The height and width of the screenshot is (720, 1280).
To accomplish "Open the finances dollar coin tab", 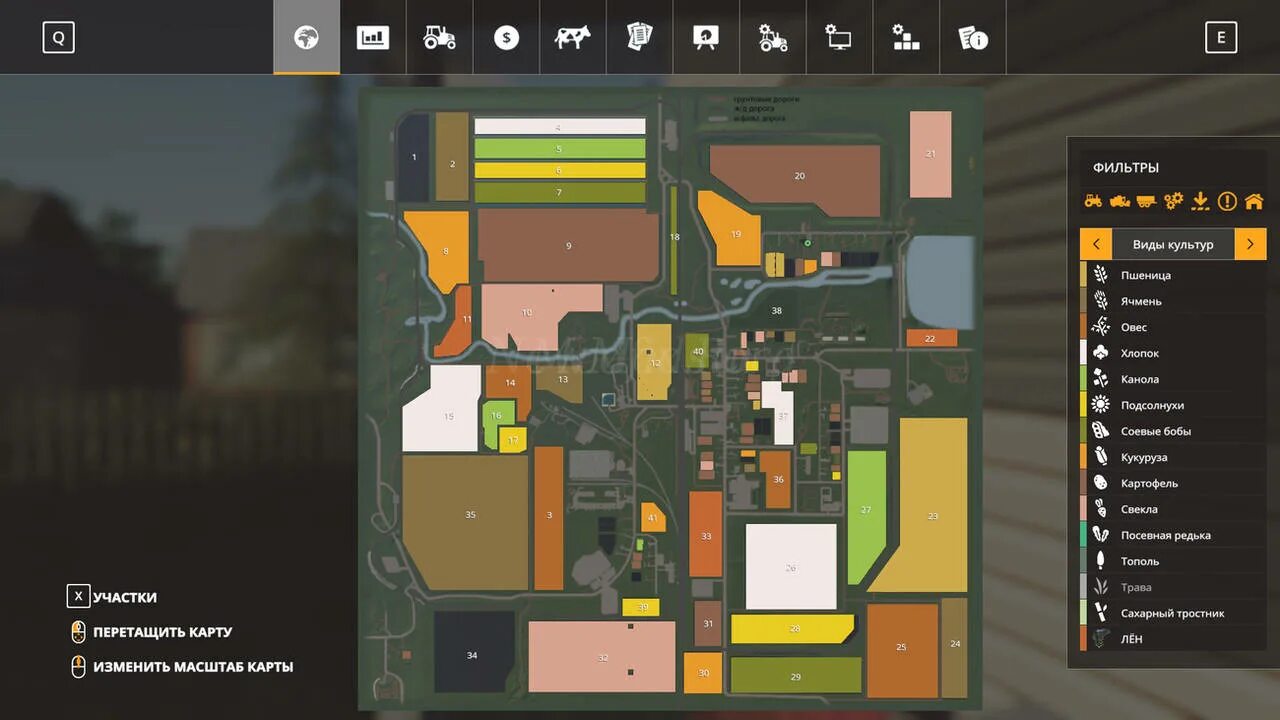I will click(506, 38).
